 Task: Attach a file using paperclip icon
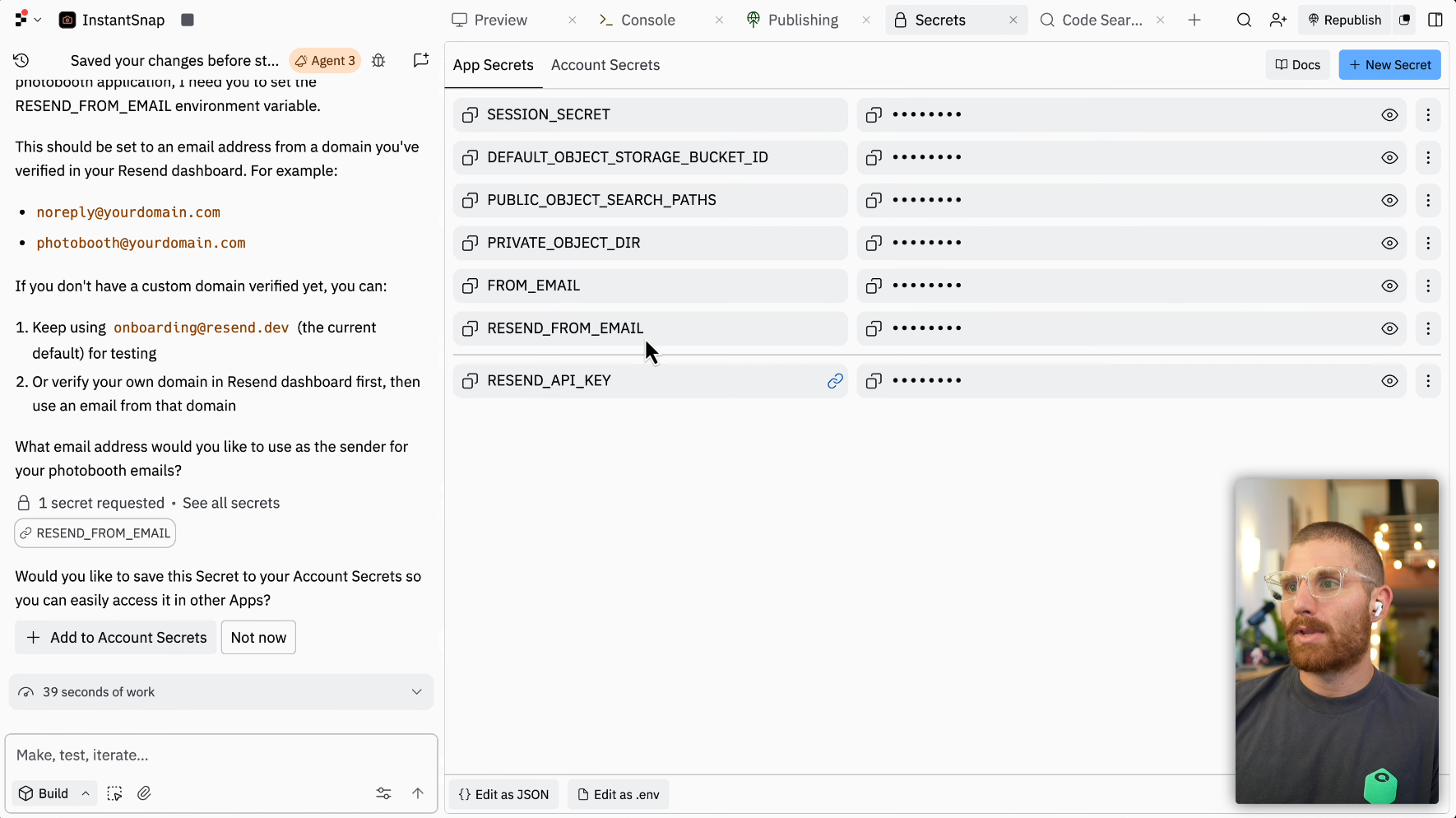144,793
